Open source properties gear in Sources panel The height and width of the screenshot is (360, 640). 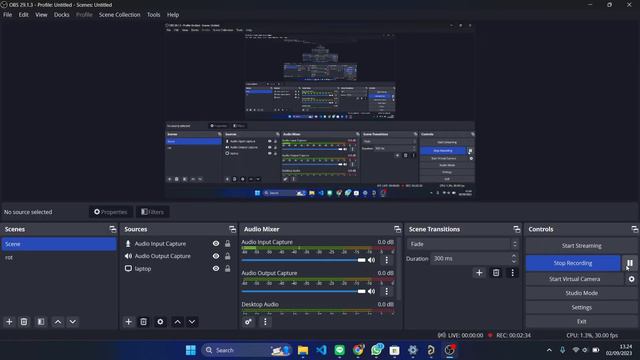[x=160, y=322]
